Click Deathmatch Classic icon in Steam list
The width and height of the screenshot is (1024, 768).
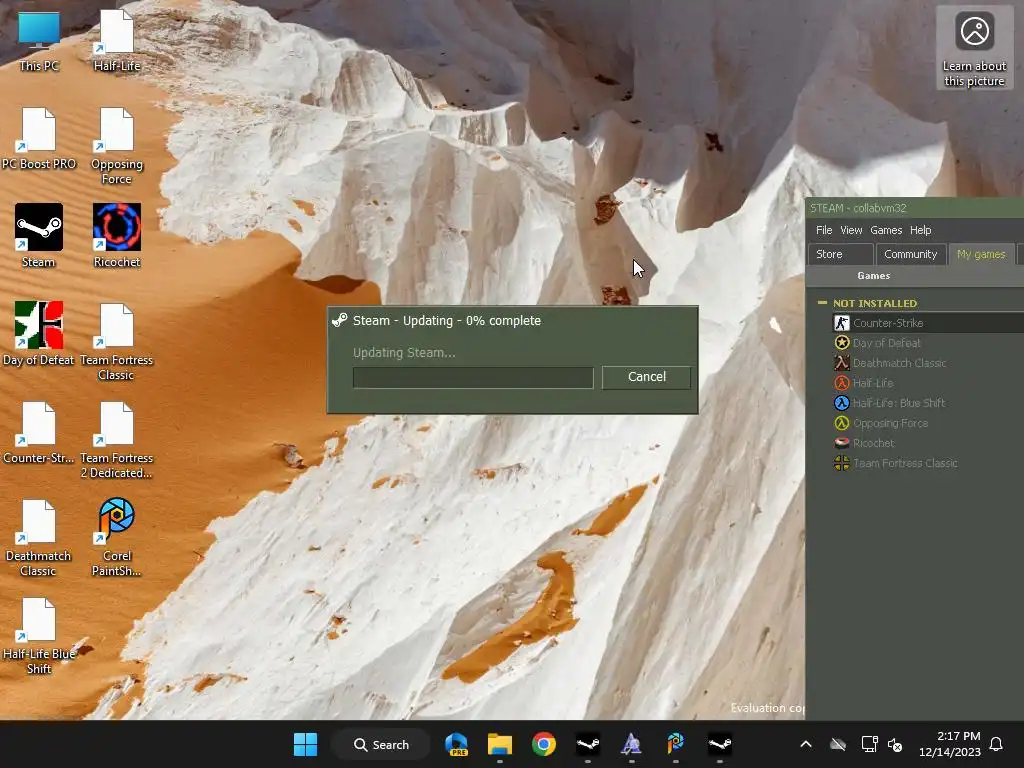tap(842, 362)
